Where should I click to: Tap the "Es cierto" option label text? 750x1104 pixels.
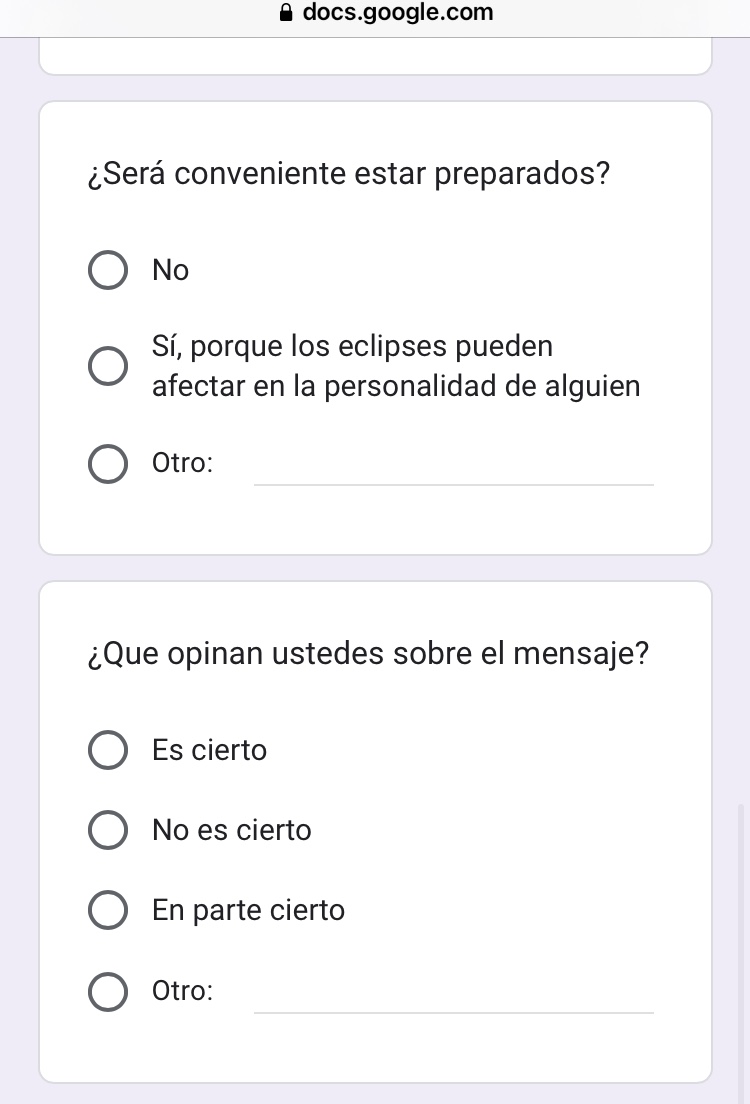click(x=210, y=750)
